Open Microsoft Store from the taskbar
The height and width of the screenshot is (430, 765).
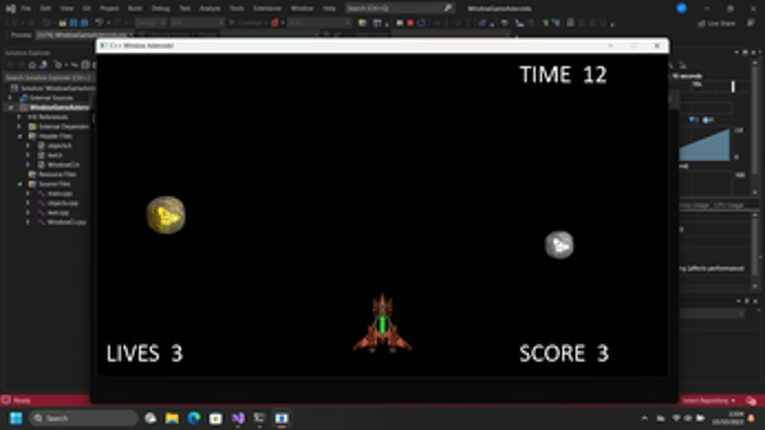[x=216, y=418]
